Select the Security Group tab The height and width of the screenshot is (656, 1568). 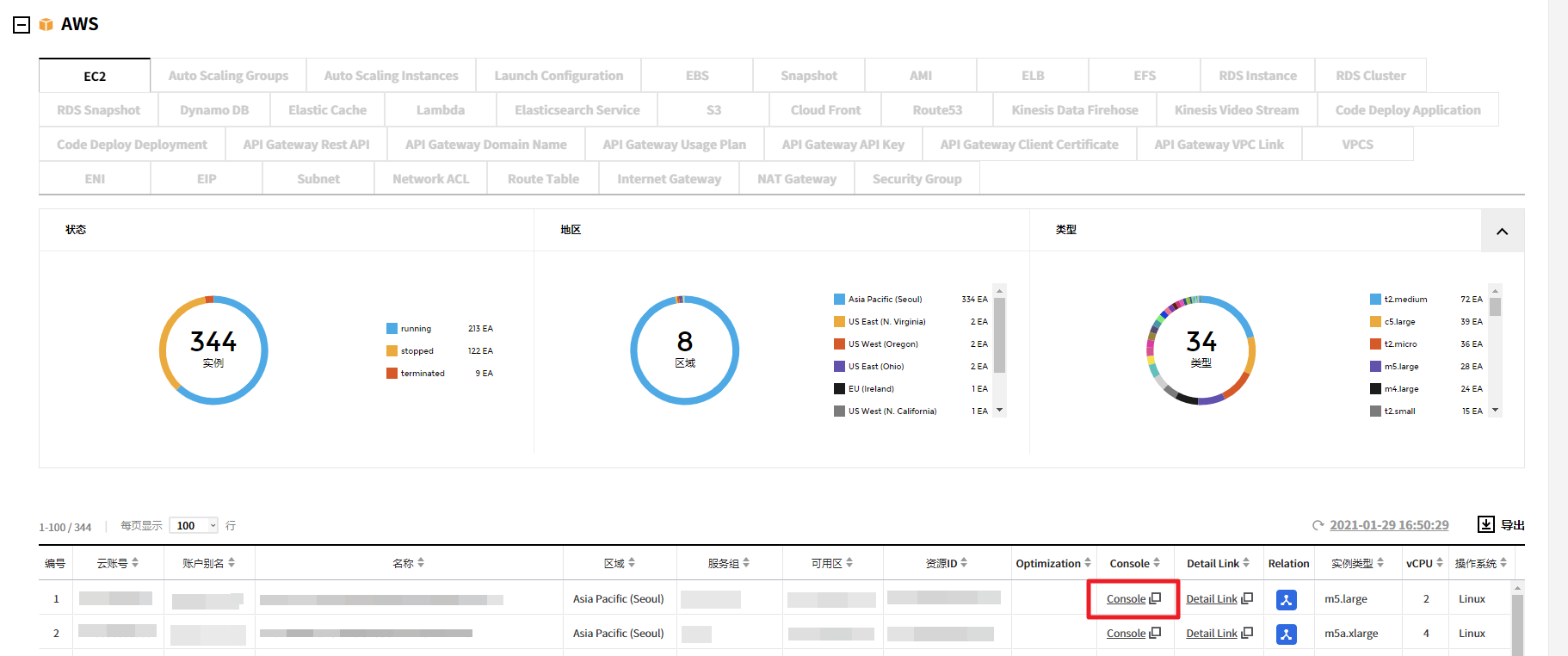[x=917, y=179]
